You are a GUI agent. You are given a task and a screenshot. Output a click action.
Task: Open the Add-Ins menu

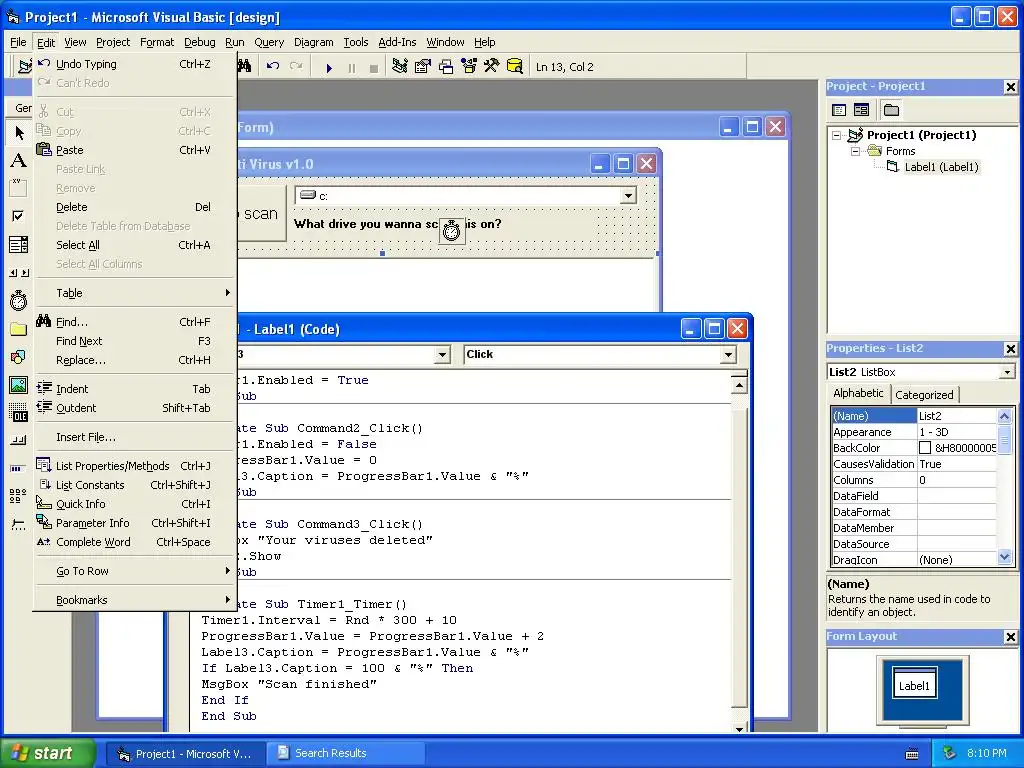(397, 42)
